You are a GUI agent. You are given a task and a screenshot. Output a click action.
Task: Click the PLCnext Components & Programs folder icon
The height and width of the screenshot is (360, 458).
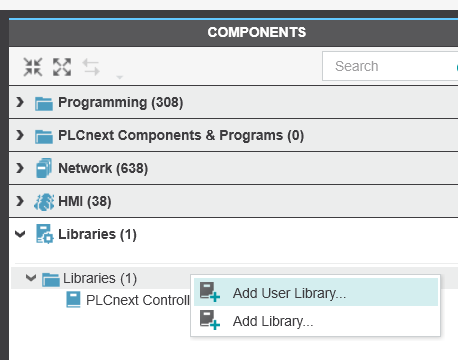(44, 136)
